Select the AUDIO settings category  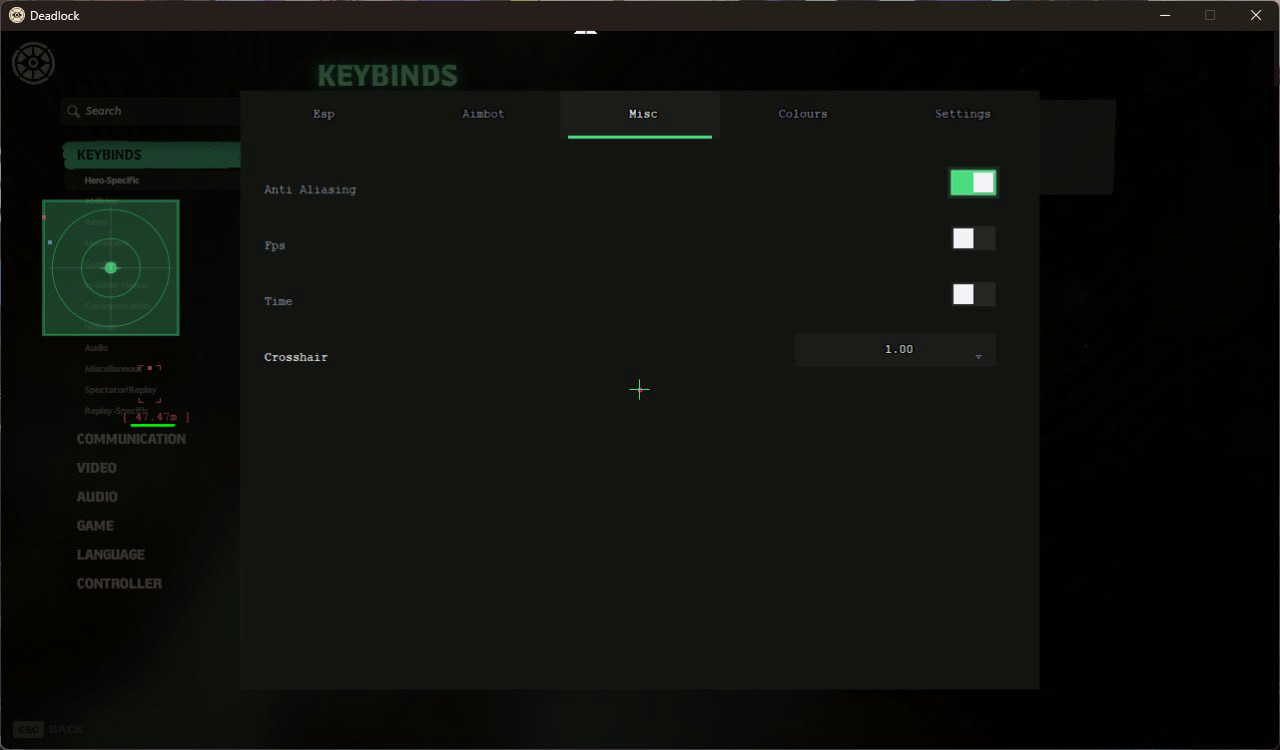tap(97, 497)
